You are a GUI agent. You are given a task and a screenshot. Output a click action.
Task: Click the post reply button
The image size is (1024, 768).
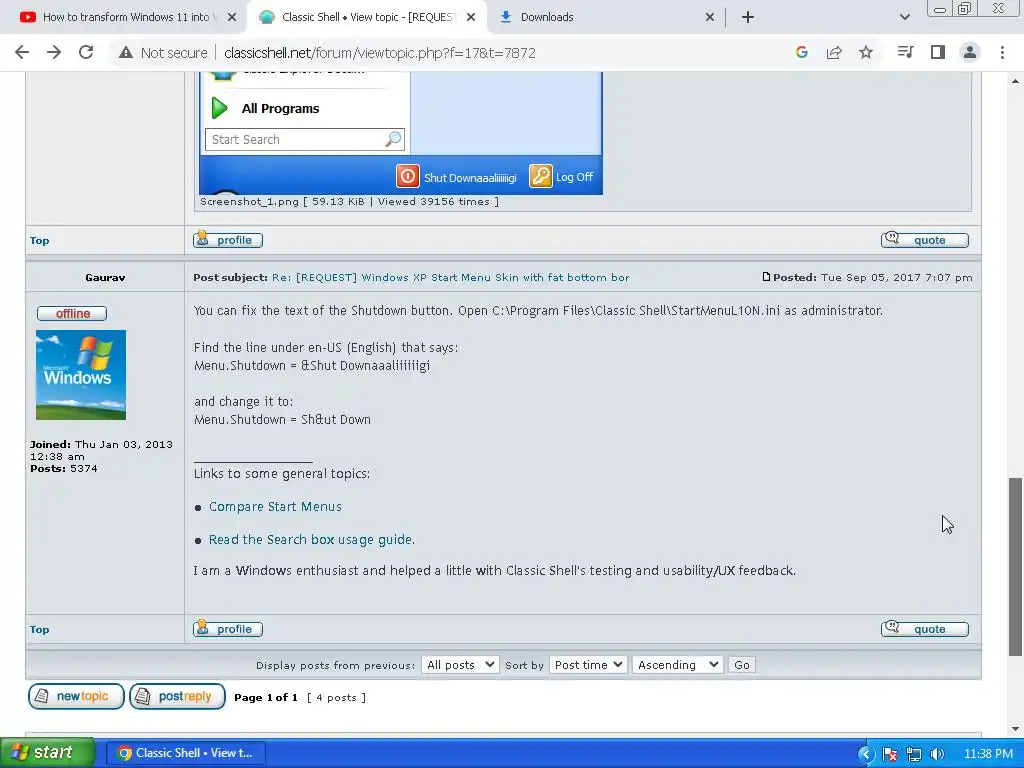pyautogui.click(x=177, y=696)
